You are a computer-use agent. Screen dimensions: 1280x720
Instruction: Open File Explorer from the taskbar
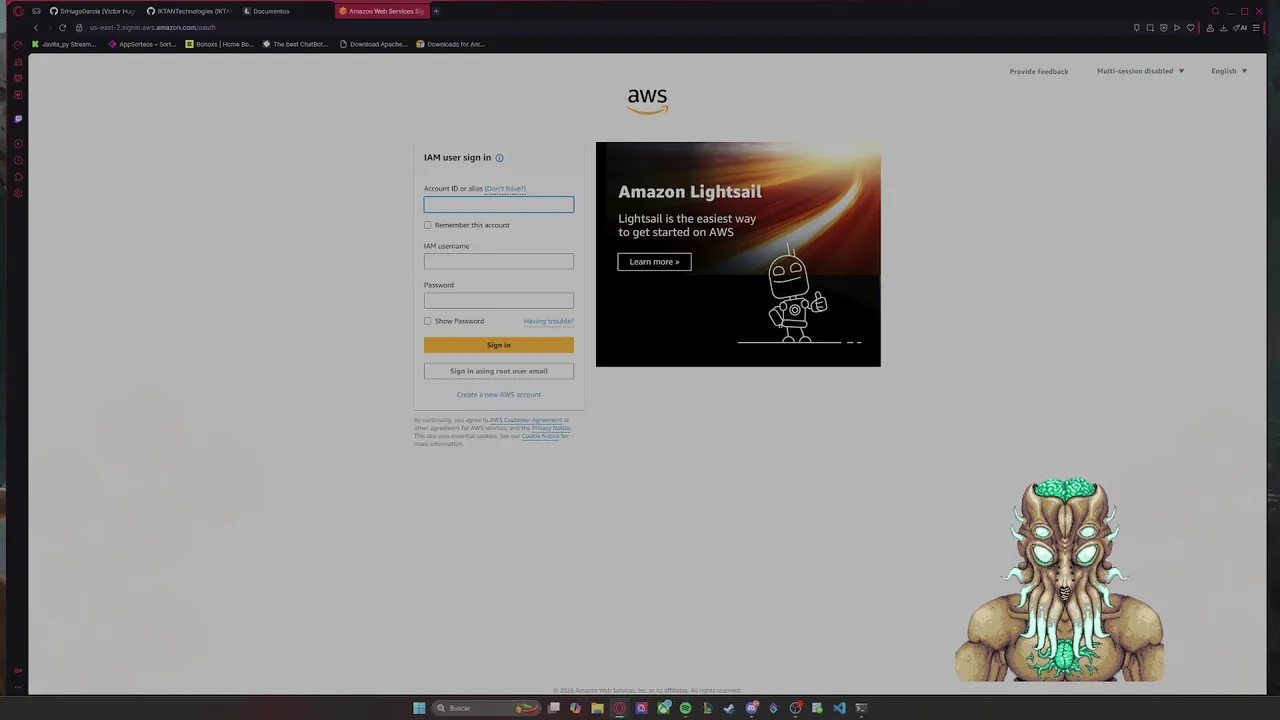click(x=598, y=708)
